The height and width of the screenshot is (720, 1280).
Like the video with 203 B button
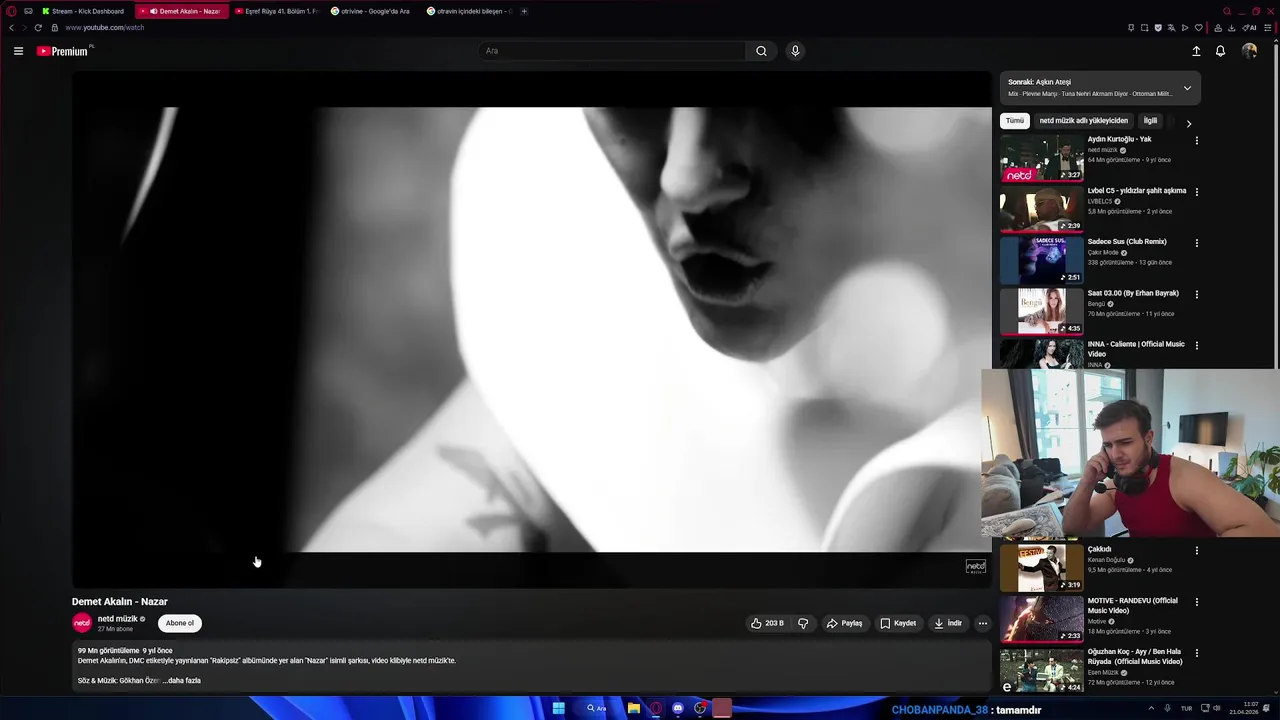pyautogui.click(x=767, y=623)
